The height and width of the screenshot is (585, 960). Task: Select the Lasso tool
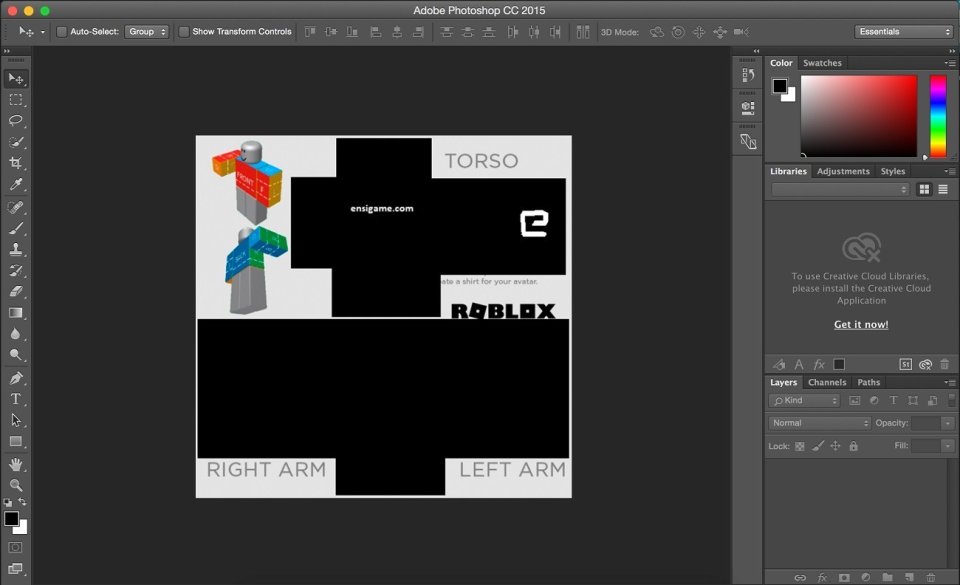[x=15, y=121]
